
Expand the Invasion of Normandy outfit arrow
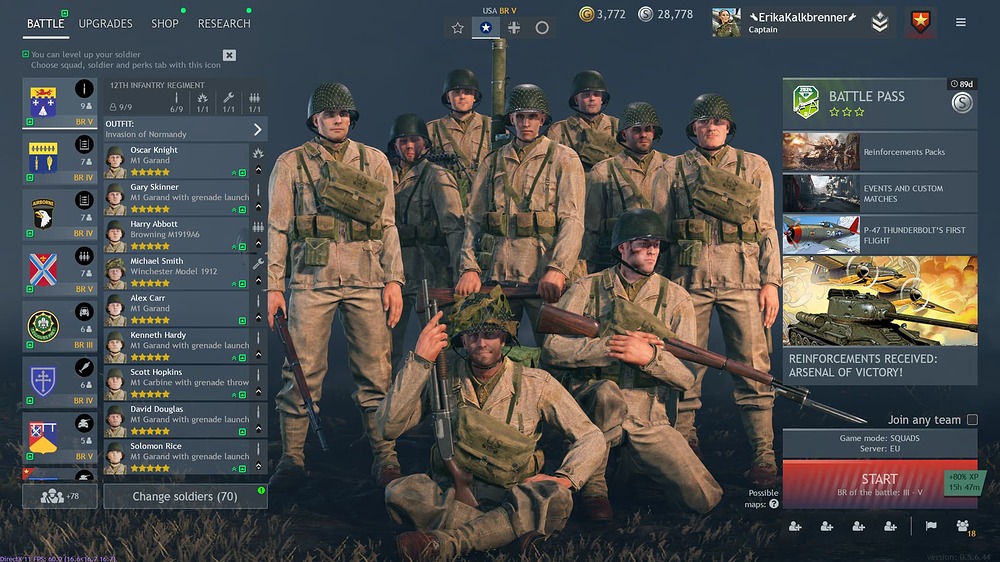(257, 129)
